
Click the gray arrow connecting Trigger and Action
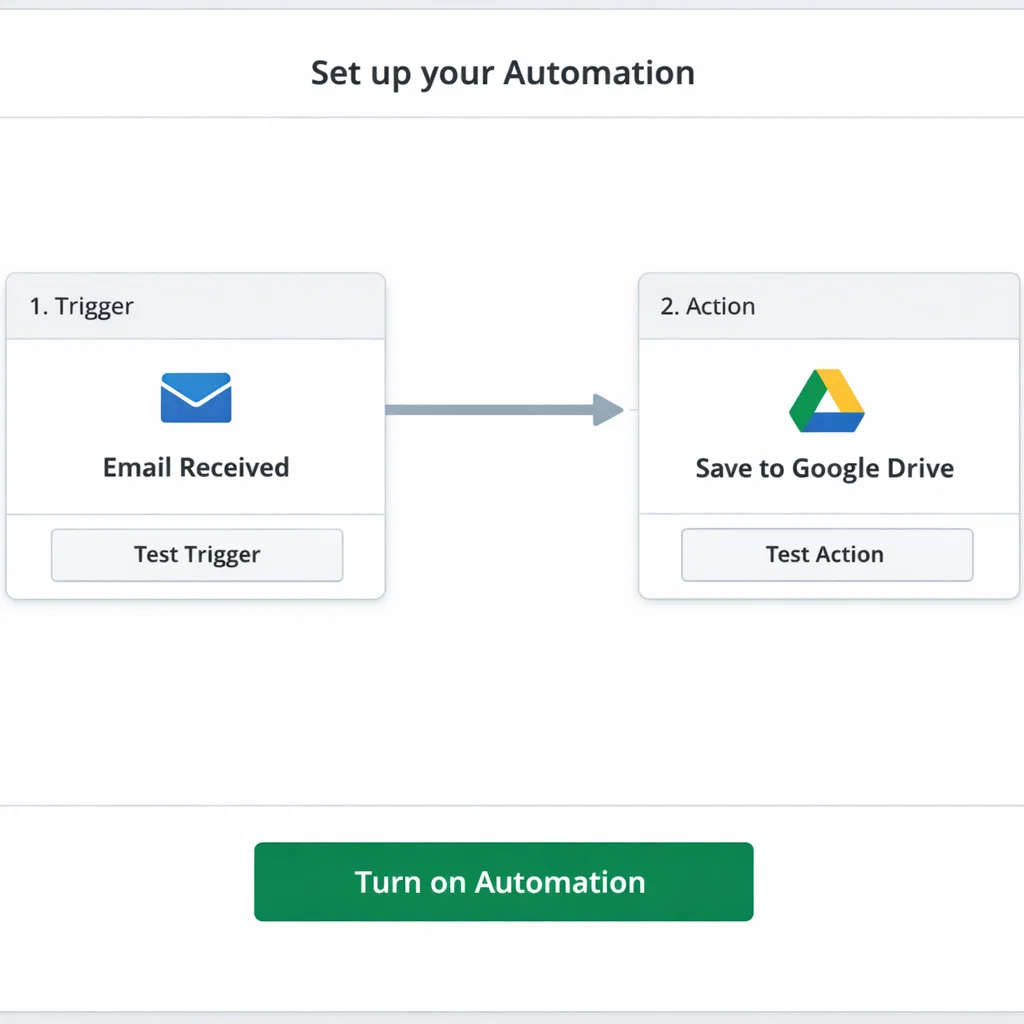tap(505, 409)
